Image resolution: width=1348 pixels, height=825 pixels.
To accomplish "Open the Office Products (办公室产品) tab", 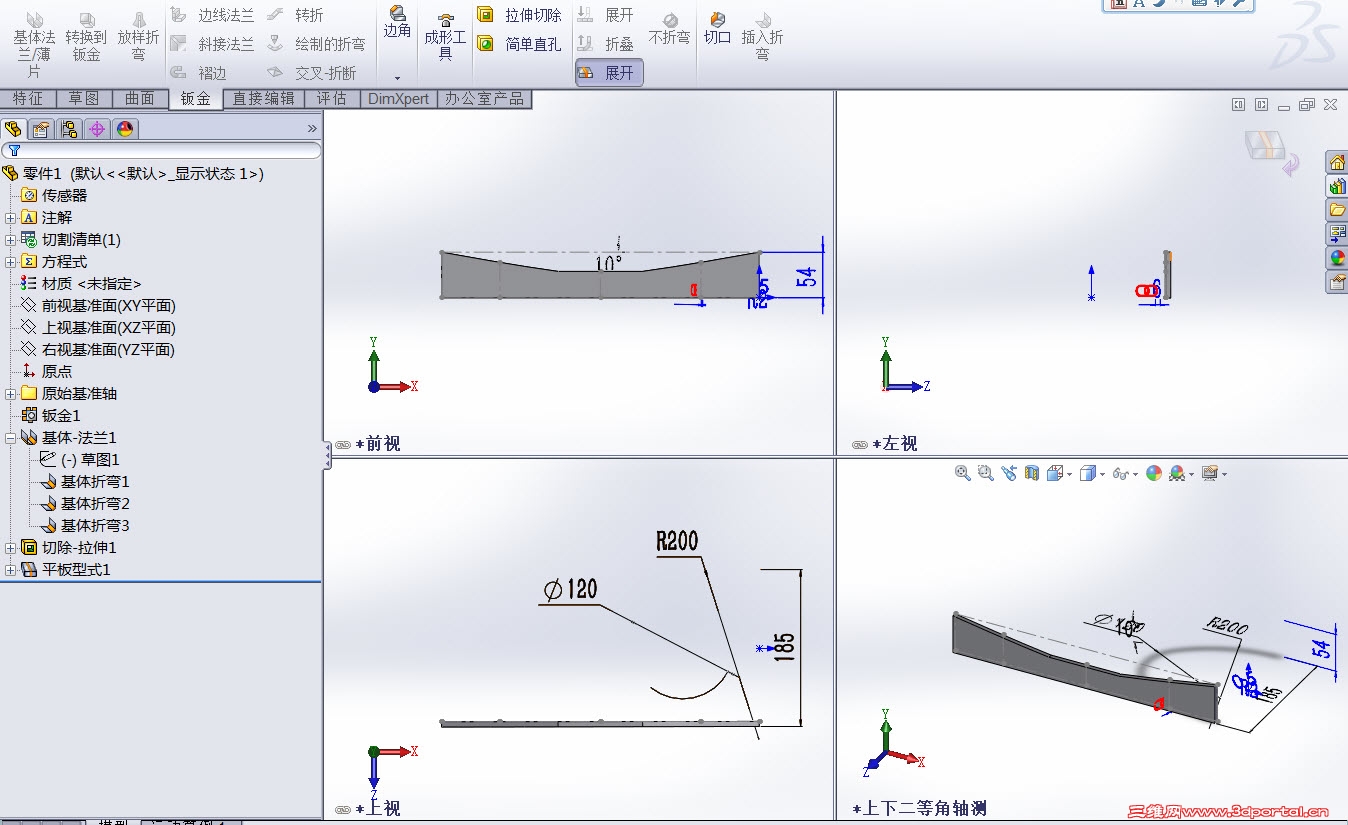I will click(485, 98).
